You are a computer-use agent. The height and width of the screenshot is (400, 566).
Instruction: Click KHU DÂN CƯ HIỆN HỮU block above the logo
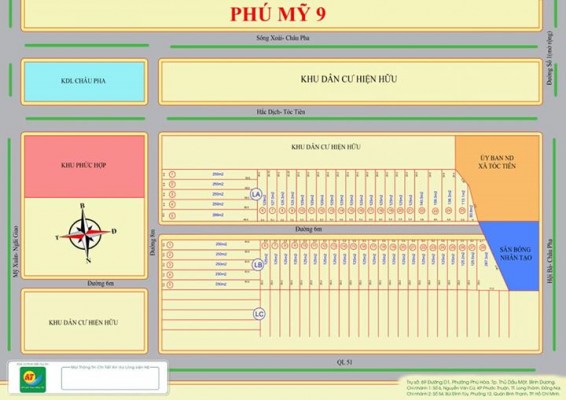pyautogui.click(x=83, y=322)
